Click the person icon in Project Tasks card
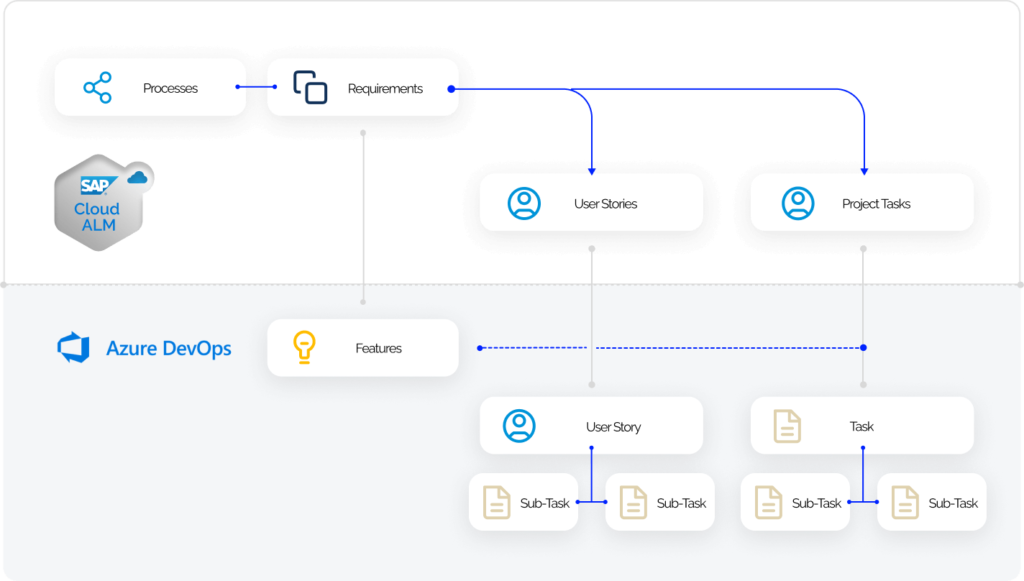1024x581 pixels. click(797, 203)
